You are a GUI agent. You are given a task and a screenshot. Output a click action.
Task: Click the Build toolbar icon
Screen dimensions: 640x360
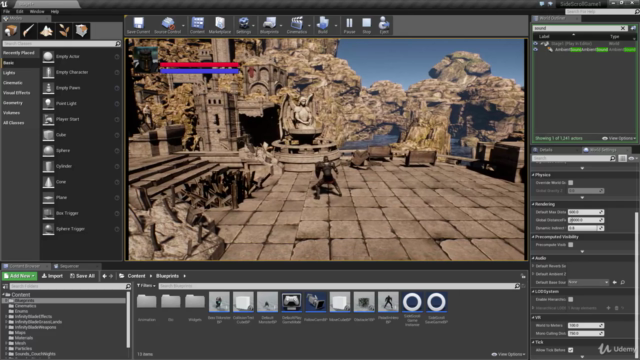[322, 25]
